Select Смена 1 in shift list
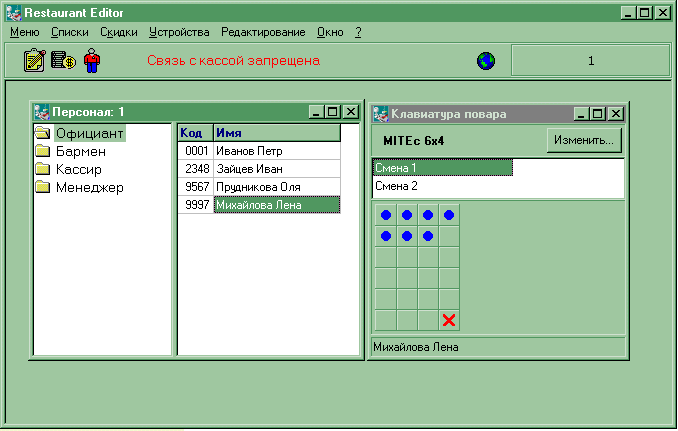 442,168
